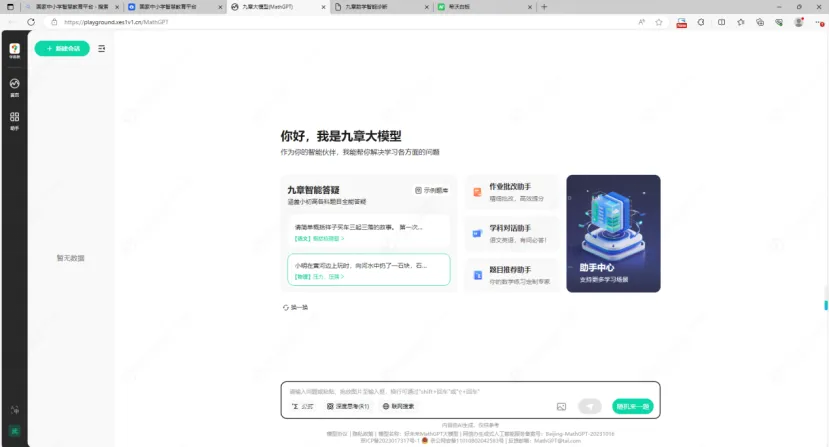Click the green 随机来一题 button
The height and width of the screenshot is (447, 830).
coord(633,406)
